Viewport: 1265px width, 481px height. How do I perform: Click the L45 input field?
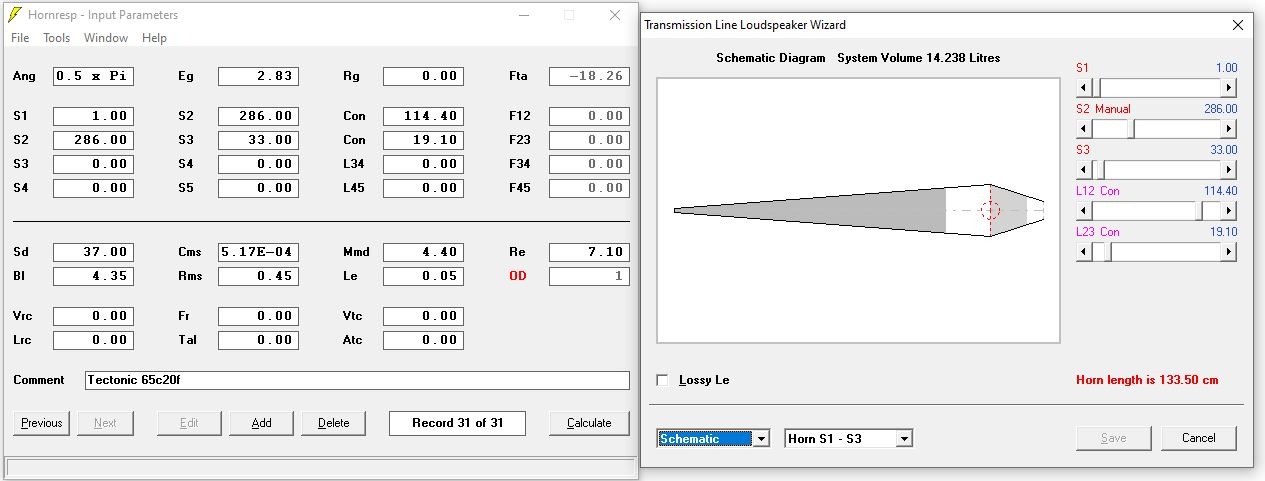pyautogui.click(x=423, y=188)
